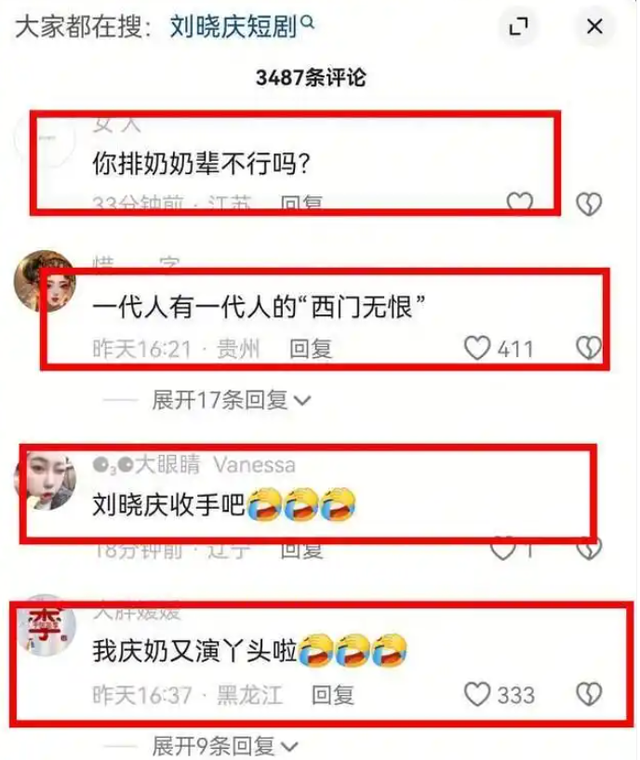
Task: Expand 展开9条回复 replies
Action: (x=225, y=746)
